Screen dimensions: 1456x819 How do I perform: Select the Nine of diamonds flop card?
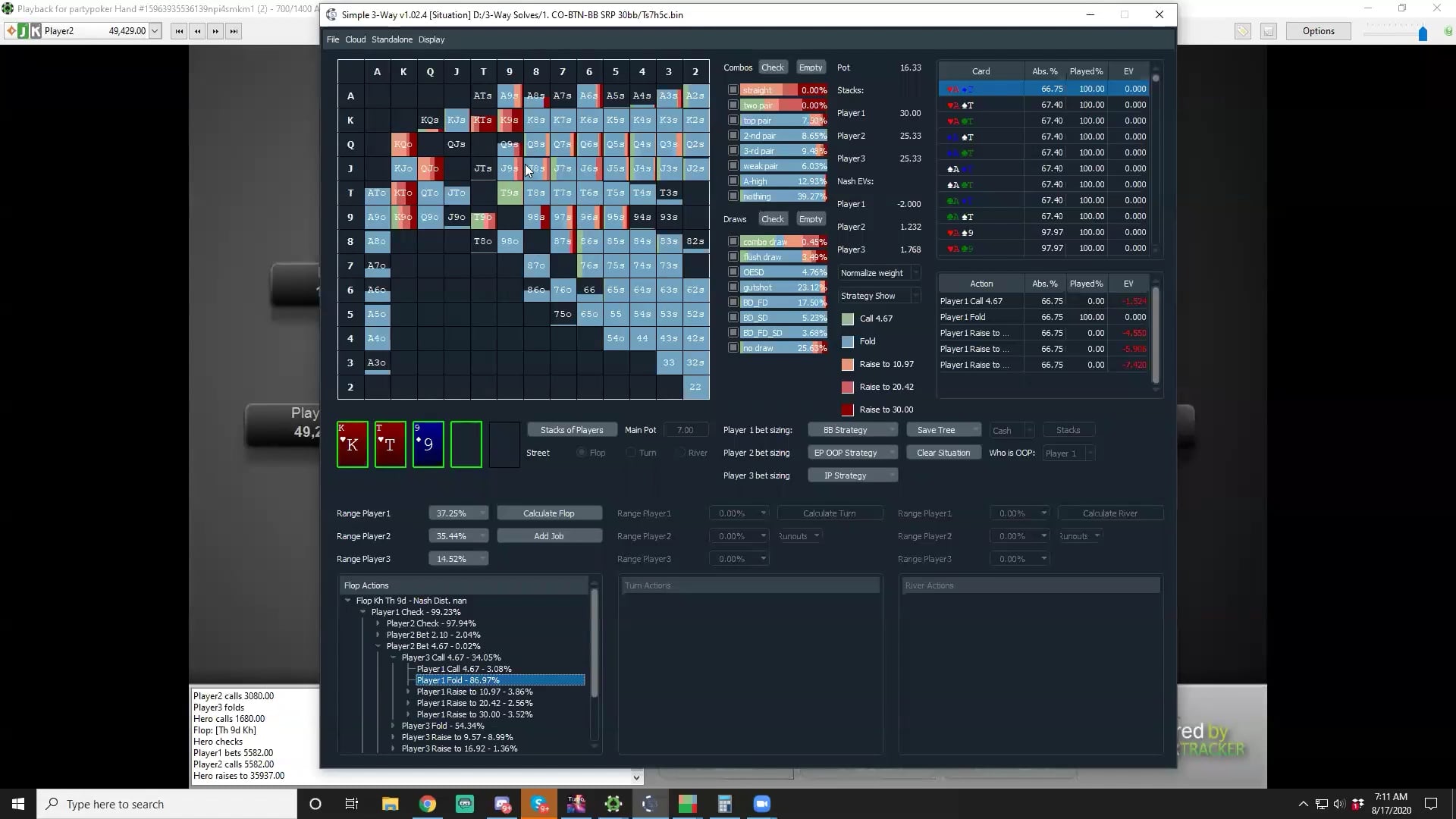point(427,444)
